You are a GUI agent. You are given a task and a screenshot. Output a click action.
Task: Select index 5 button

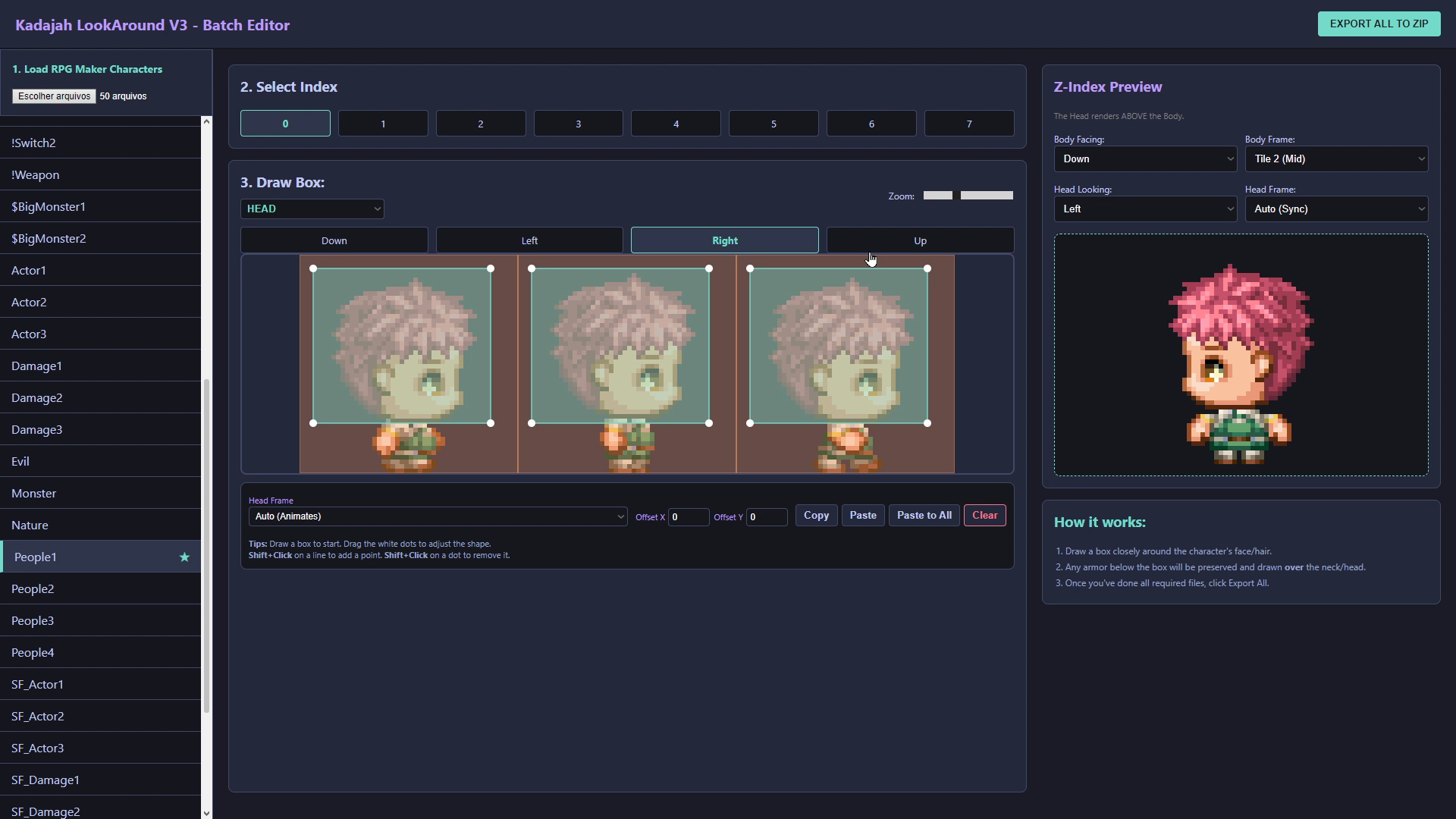click(773, 124)
